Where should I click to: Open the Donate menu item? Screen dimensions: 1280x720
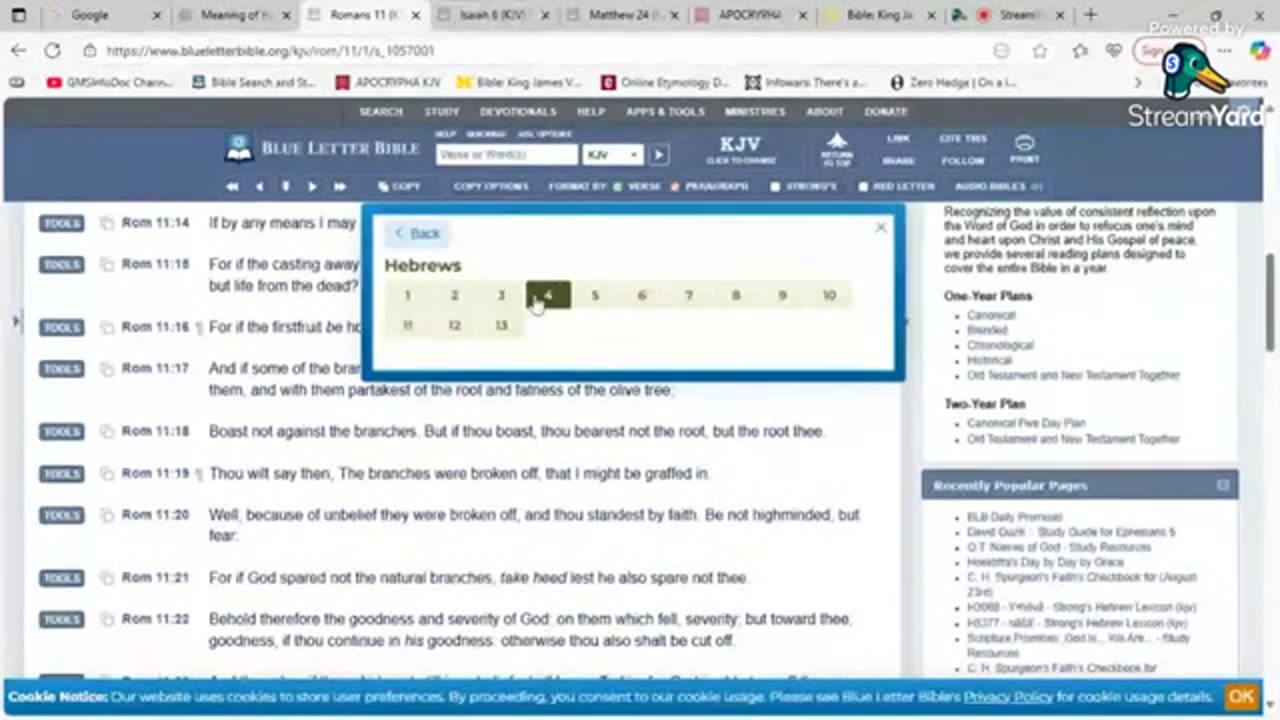(886, 112)
